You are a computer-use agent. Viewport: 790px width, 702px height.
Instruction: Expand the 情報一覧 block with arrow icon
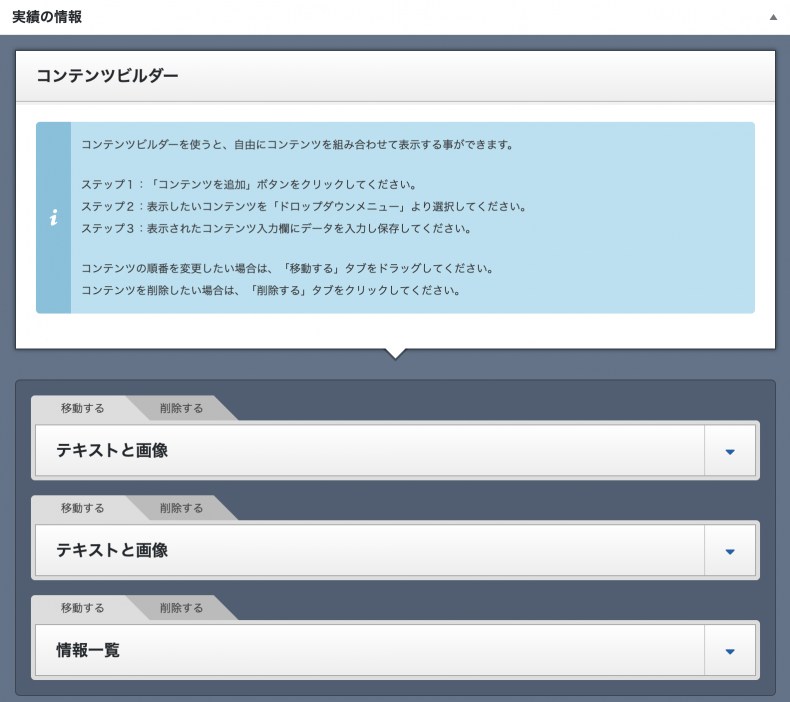pos(729,651)
